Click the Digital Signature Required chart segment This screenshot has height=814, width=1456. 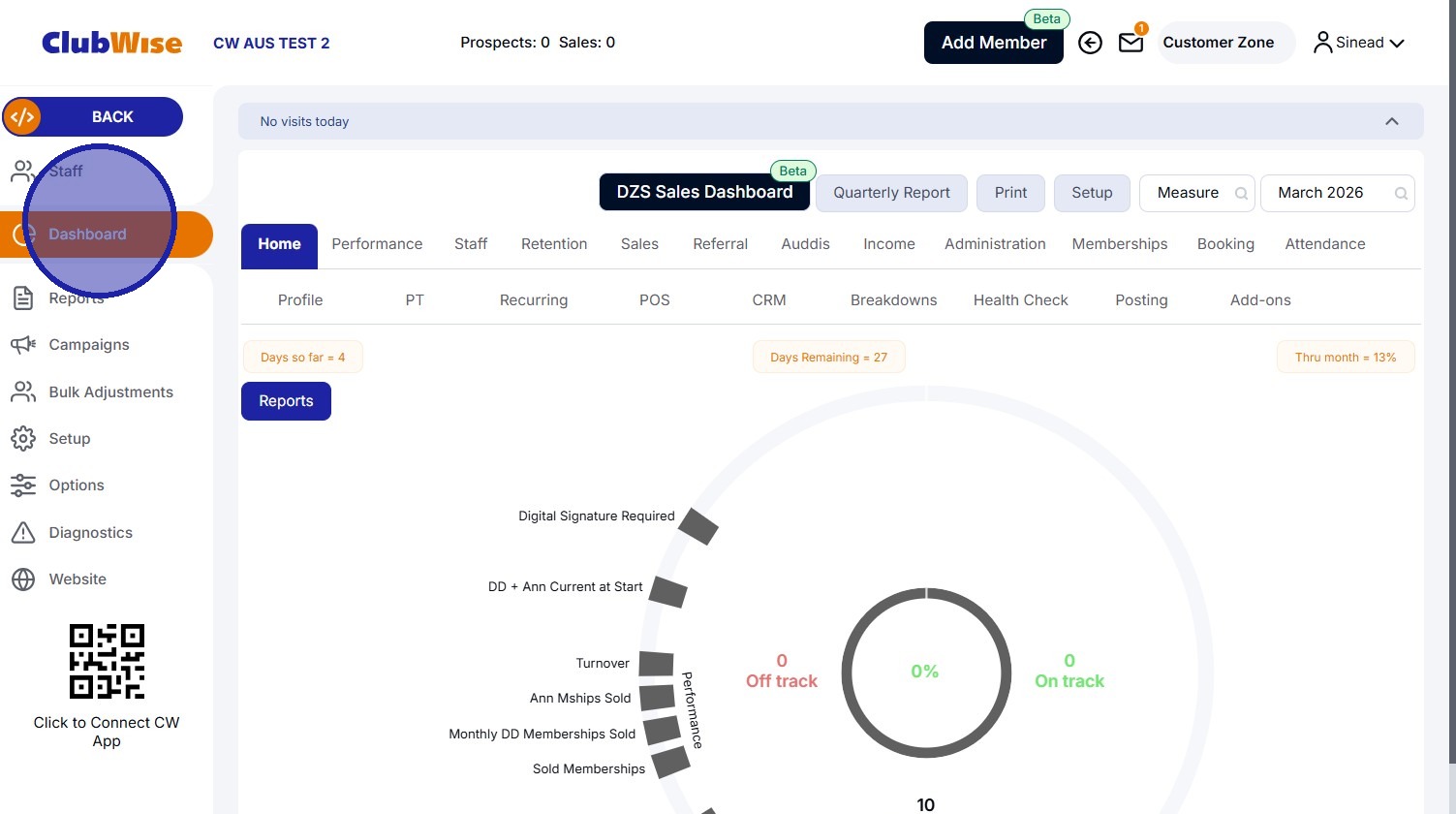click(x=698, y=526)
